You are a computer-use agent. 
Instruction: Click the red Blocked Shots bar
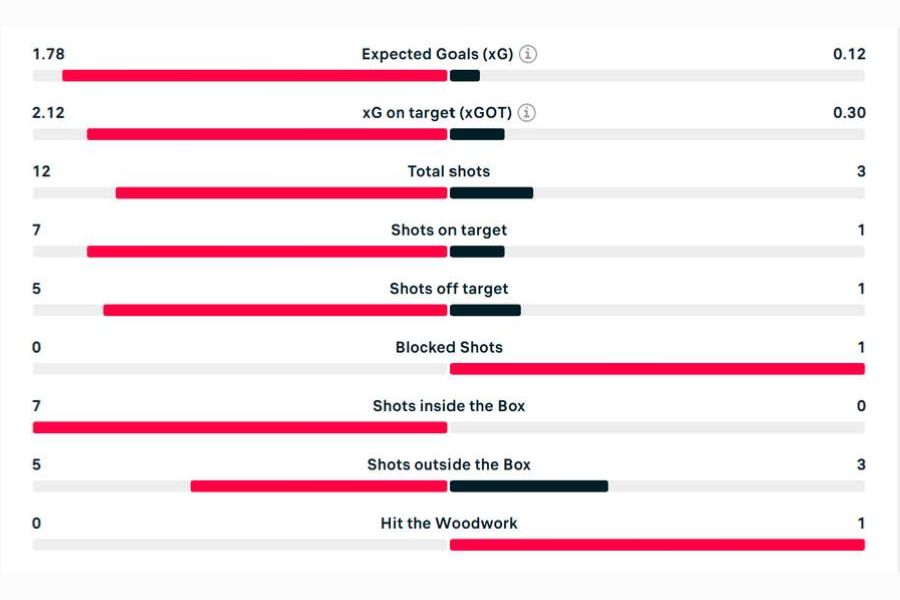[657, 369]
